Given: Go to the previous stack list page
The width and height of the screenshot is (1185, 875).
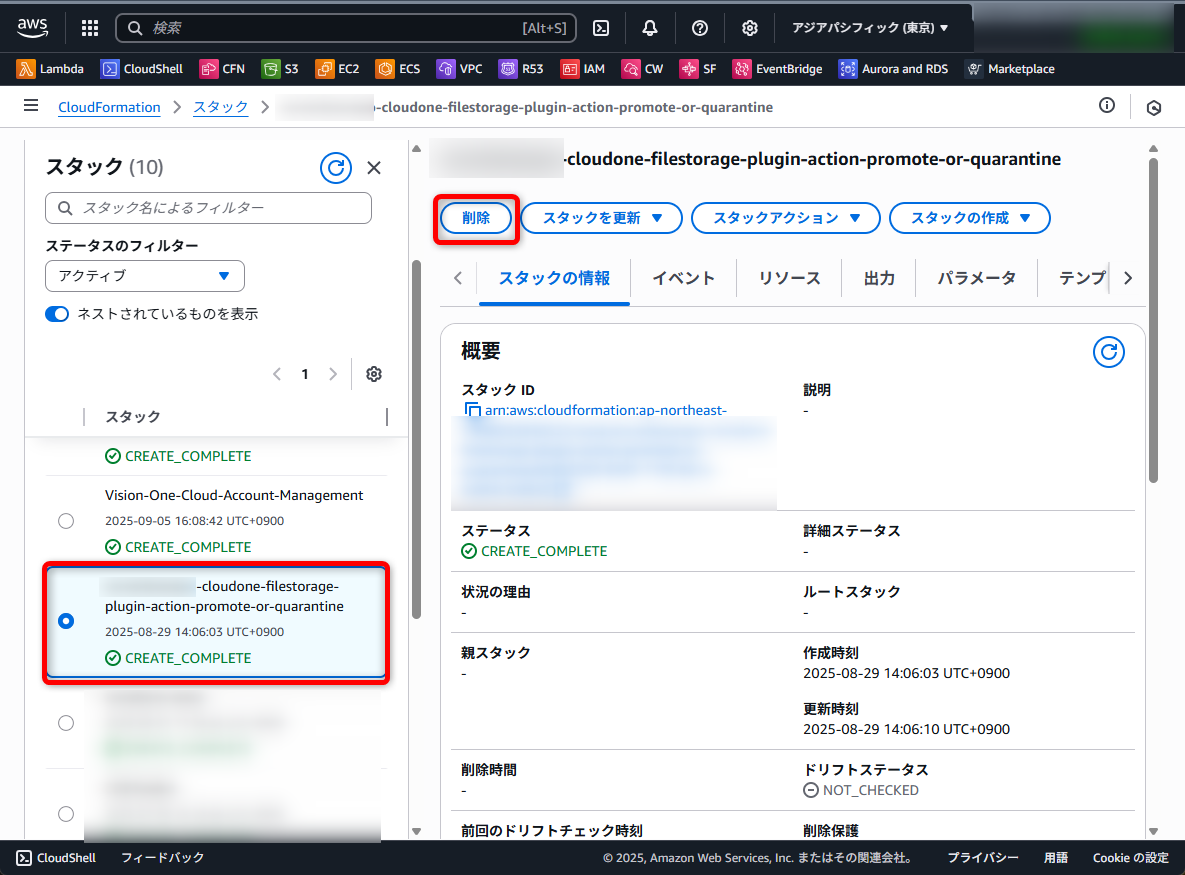Looking at the screenshot, I should pos(277,374).
